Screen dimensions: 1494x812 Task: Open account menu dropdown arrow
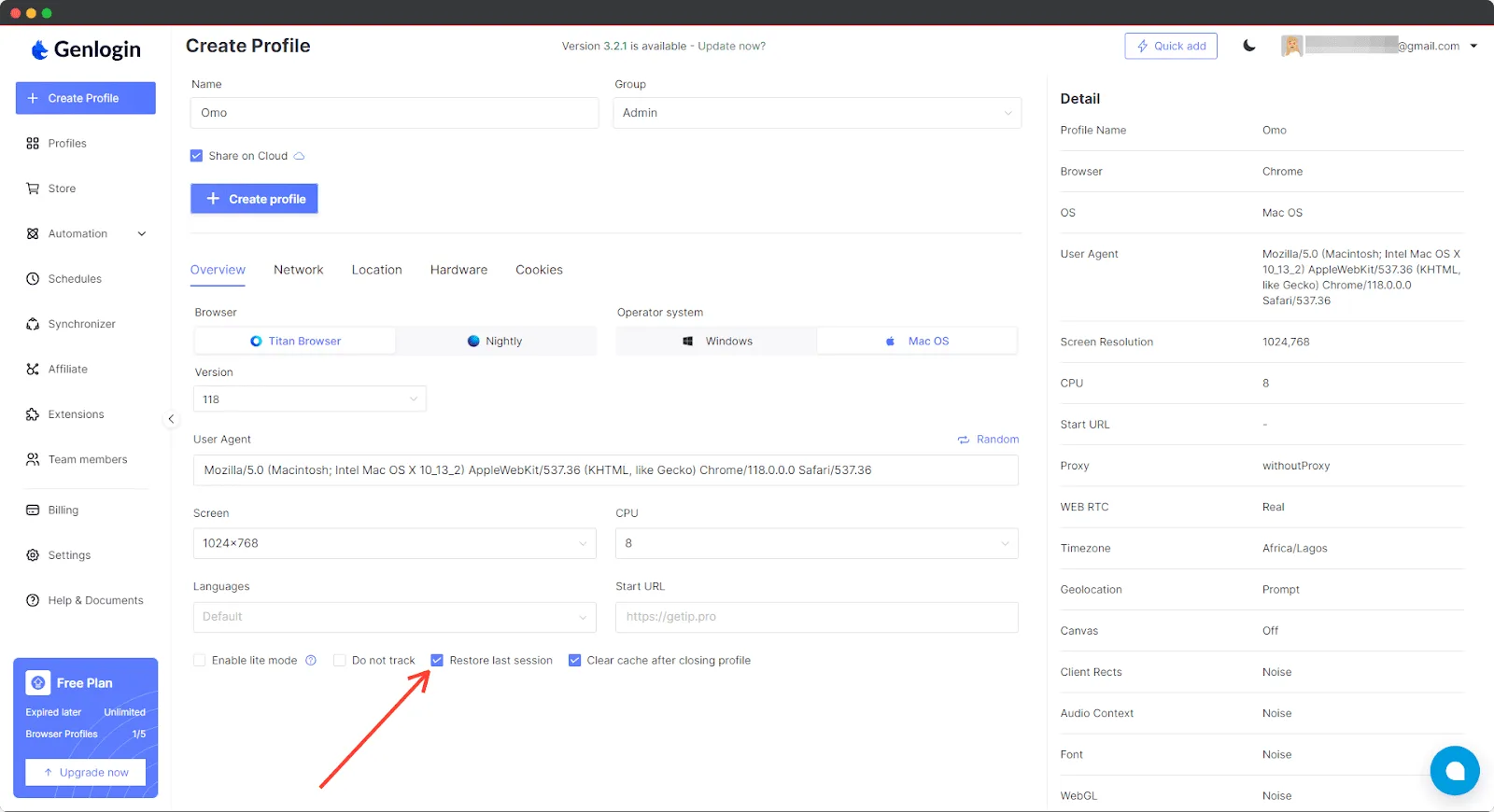pos(1473,46)
